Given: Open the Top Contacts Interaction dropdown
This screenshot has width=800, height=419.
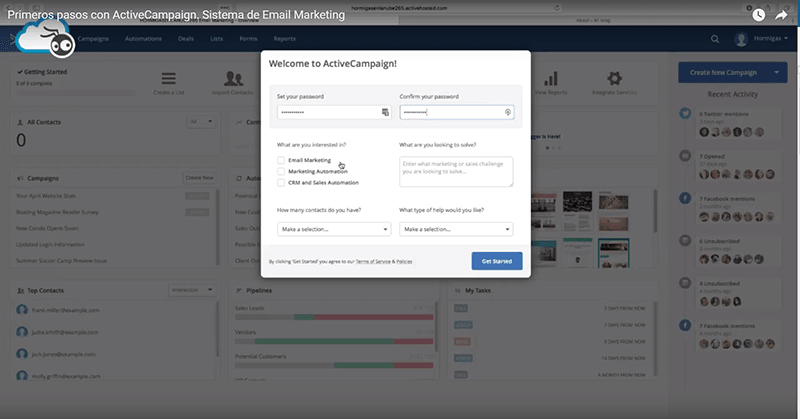Looking at the screenshot, I should click(192, 290).
